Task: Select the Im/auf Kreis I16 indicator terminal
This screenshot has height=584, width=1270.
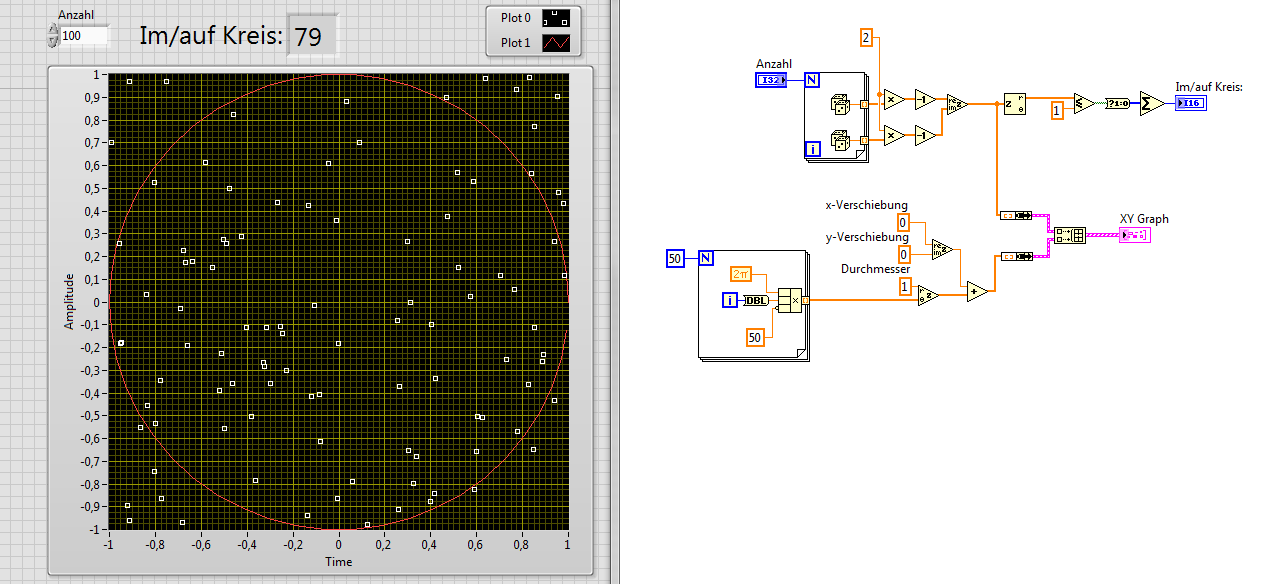Action: click(x=1190, y=103)
